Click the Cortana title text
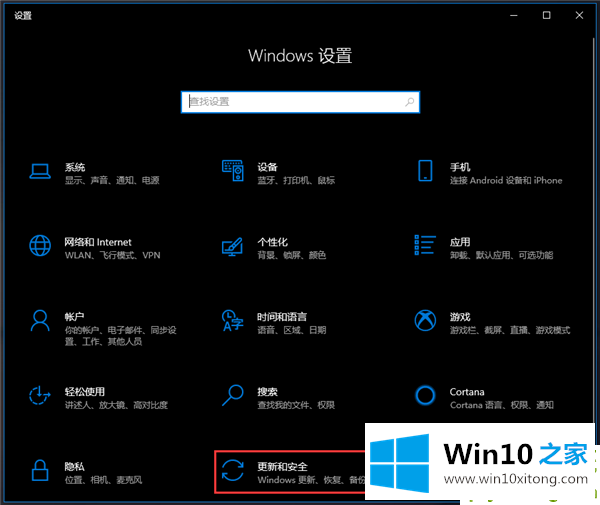The height and width of the screenshot is (505, 600). pos(467,392)
